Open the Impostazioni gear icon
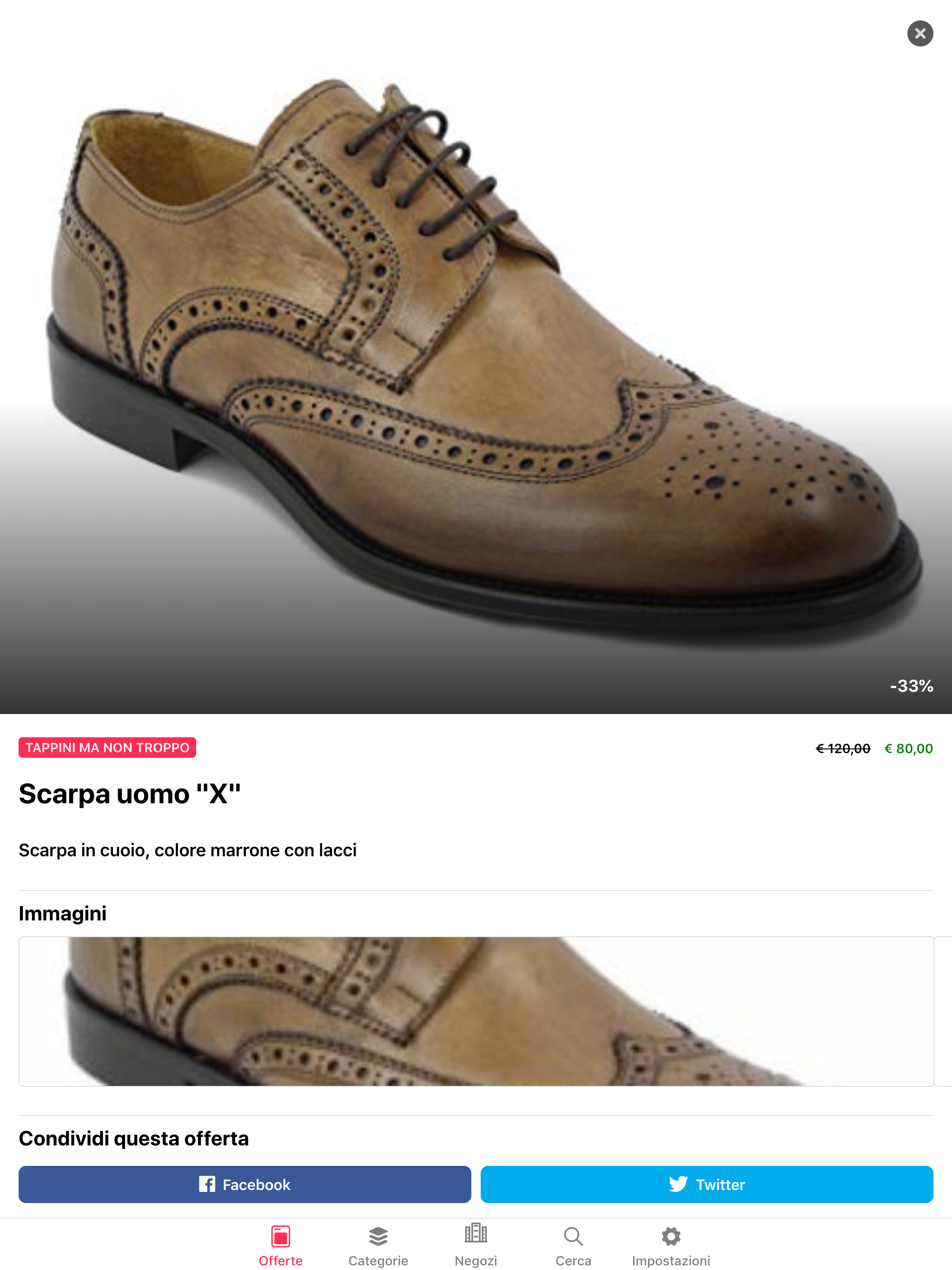Image resolution: width=952 pixels, height=1270 pixels. tap(671, 1236)
